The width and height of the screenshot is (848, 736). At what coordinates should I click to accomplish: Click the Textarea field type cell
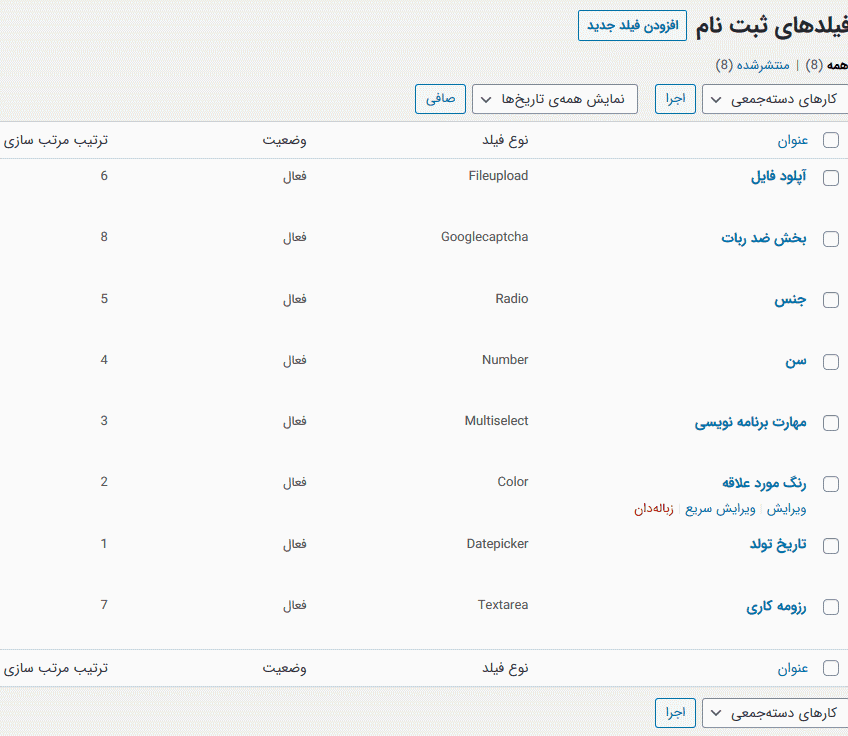(503, 605)
